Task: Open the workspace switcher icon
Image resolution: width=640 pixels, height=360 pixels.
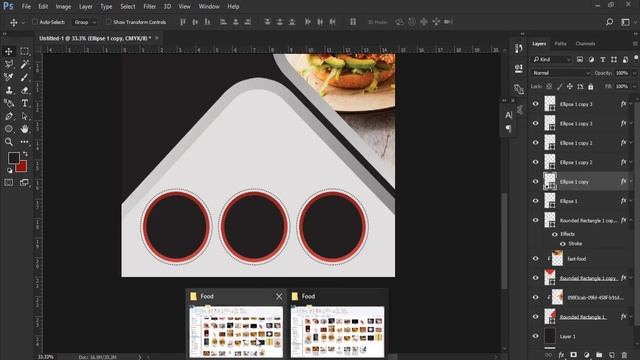Action: [625, 22]
